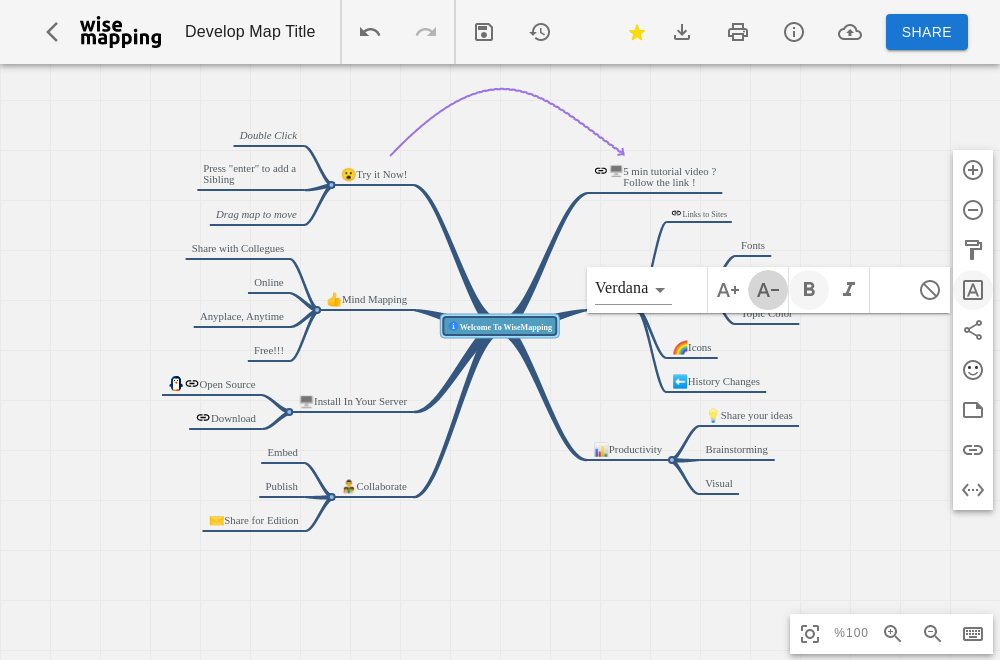Screen dimensions: 1000x660
Task: Redo the last undone action
Action: [426, 32]
